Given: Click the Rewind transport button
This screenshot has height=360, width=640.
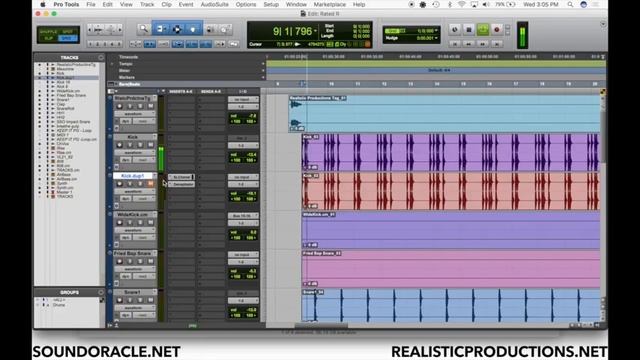Looking at the screenshot, I should point(469,43).
